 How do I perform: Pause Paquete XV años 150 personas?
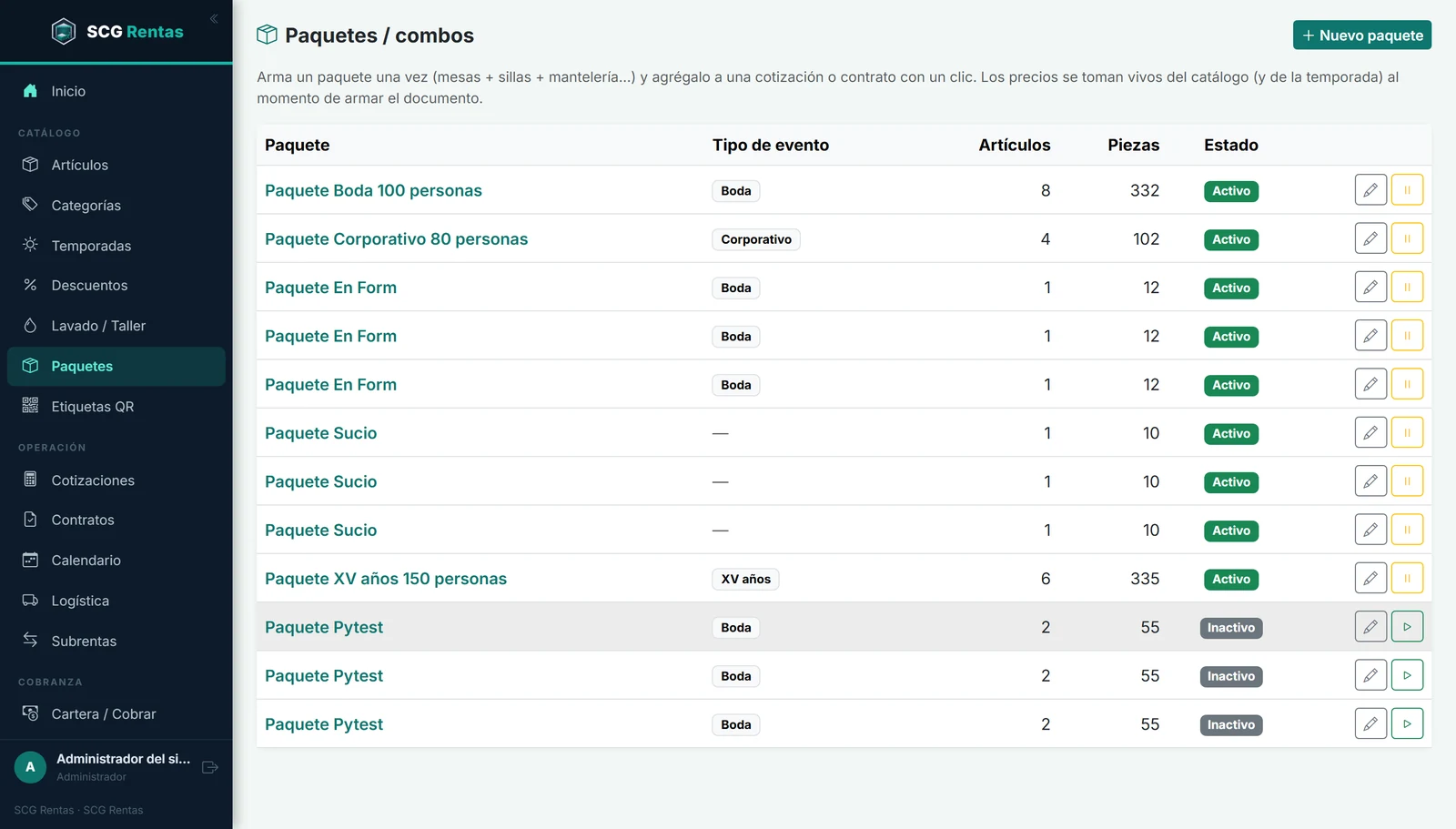pyautogui.click(x=1407, y=578)
